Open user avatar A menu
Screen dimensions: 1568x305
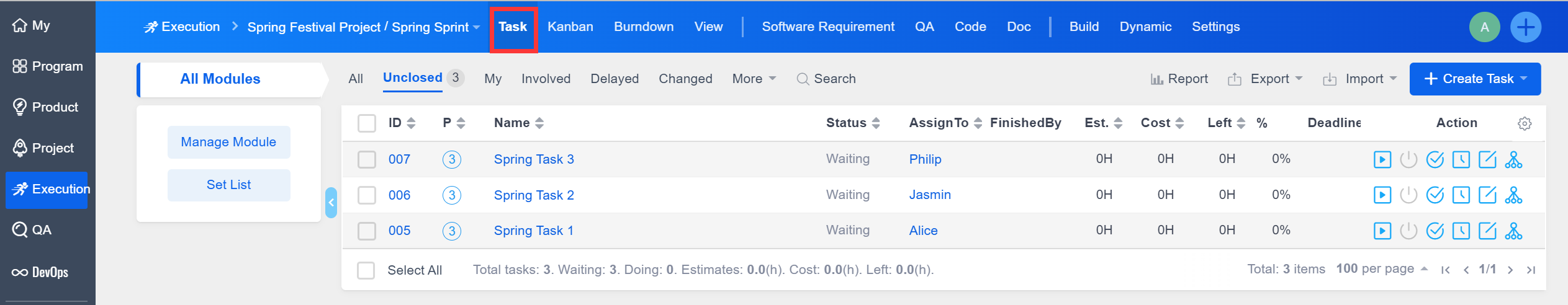click(x=1484, y=27)
